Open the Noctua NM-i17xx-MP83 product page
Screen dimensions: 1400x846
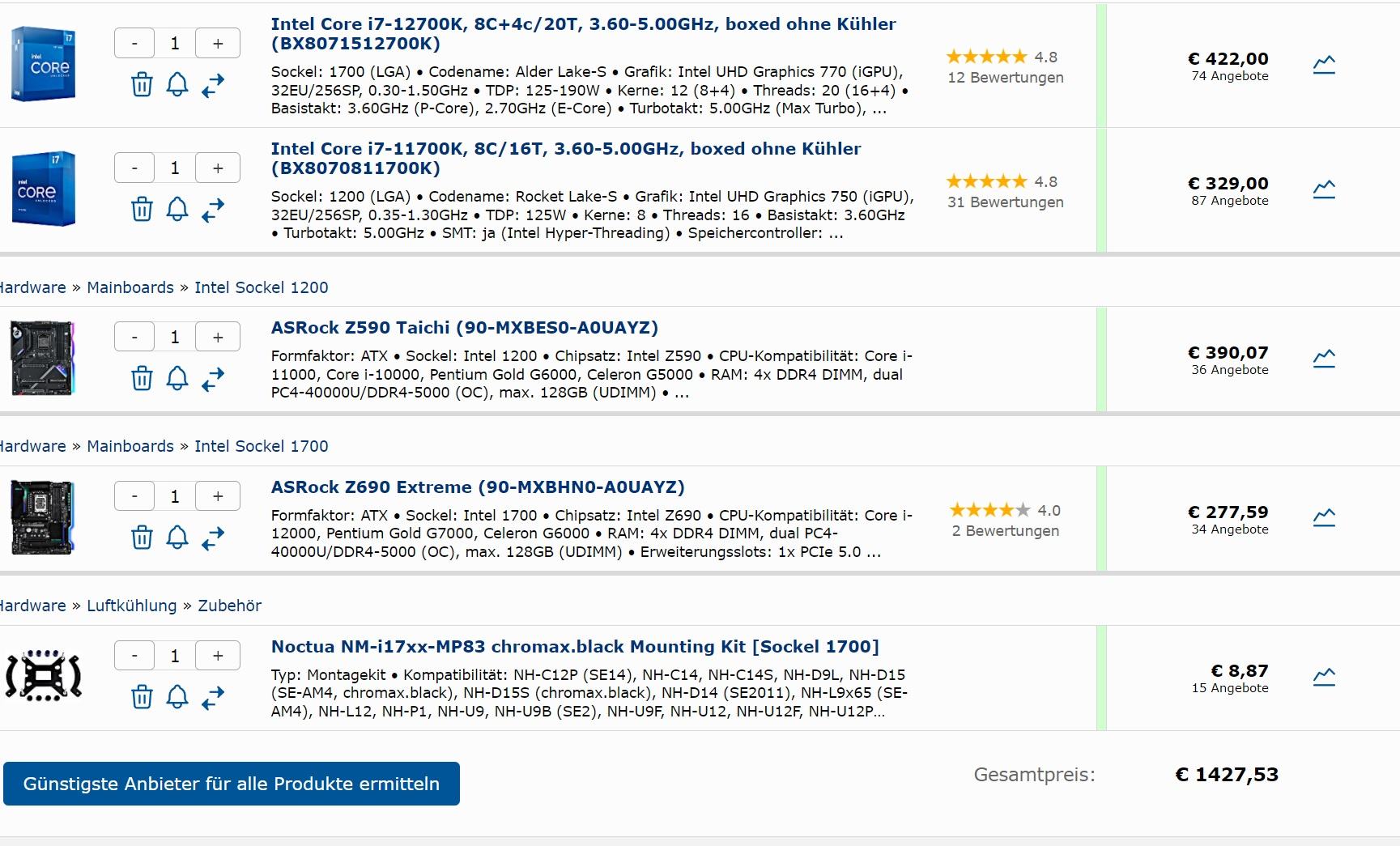tap(575, 647)
